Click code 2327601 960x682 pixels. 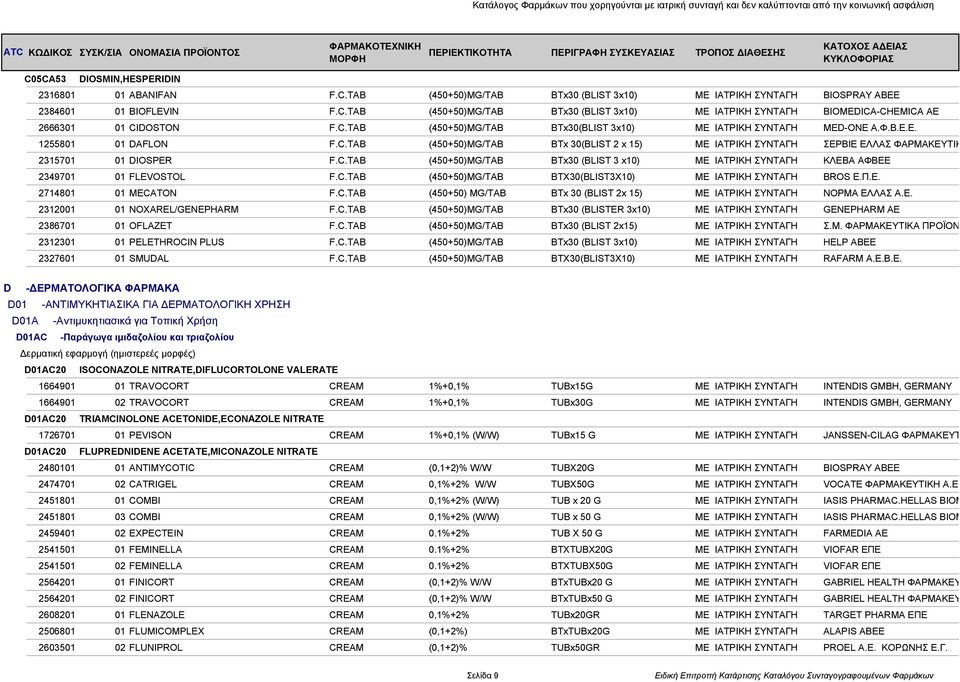tap(56, 258)
